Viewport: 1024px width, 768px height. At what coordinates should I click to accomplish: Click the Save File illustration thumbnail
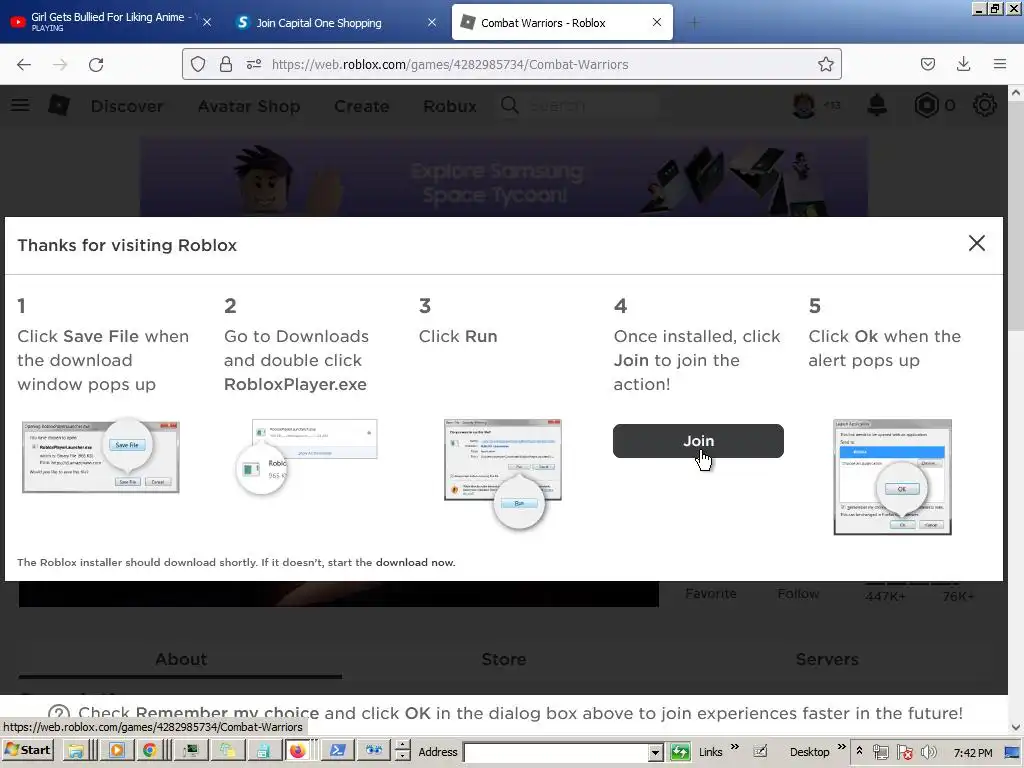click(x=101, y=456)
